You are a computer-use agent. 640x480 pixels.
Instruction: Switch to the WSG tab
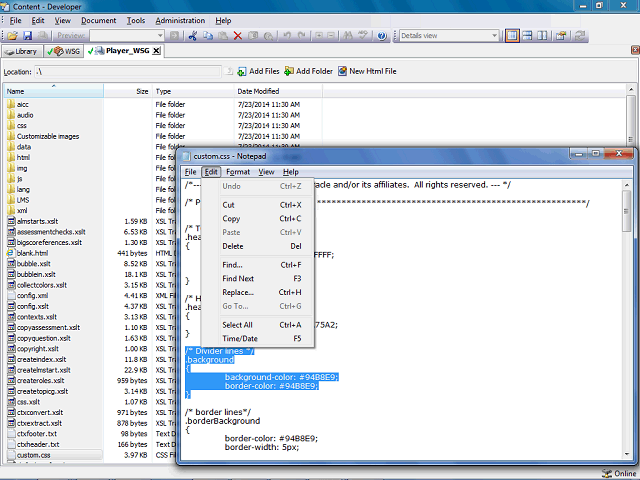coord(64,51)
